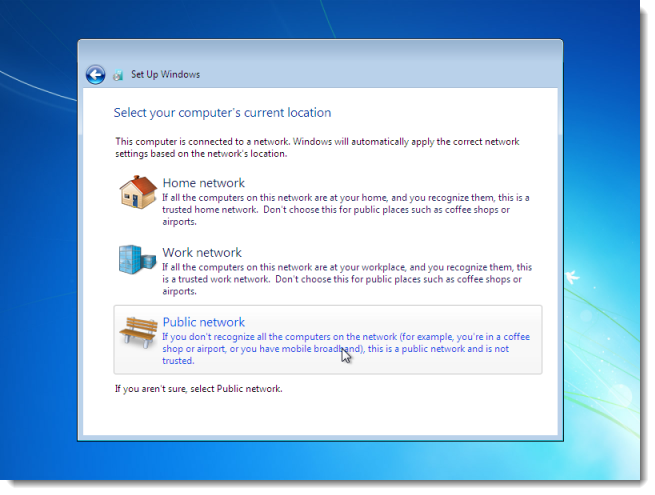Click the 'Set Up Windows' title text
The image size is (655, 495).
[165, 74]
